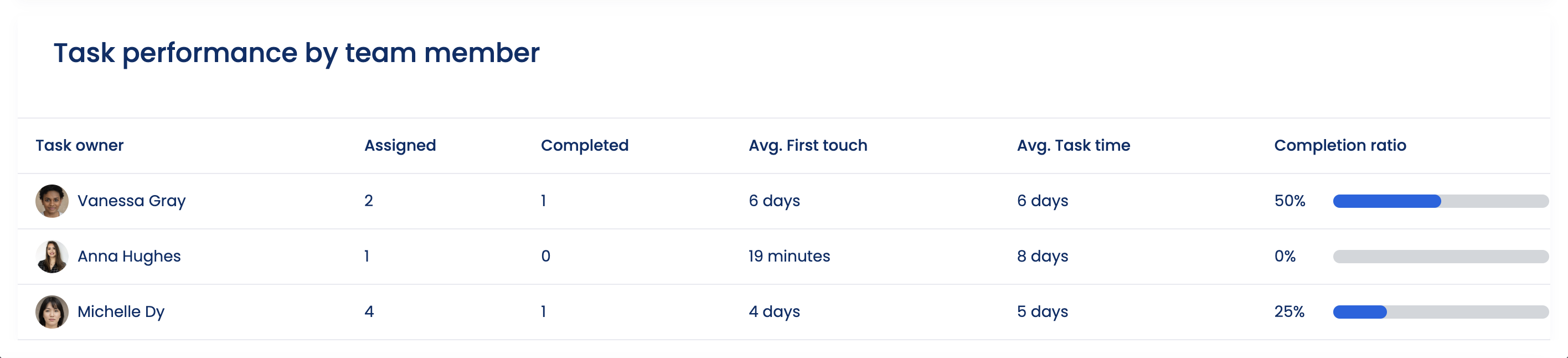Screen dimensions: 1568x358
Task: Click the 8 days task time value
Action: pyautogui.click(x=1042, y=257)
